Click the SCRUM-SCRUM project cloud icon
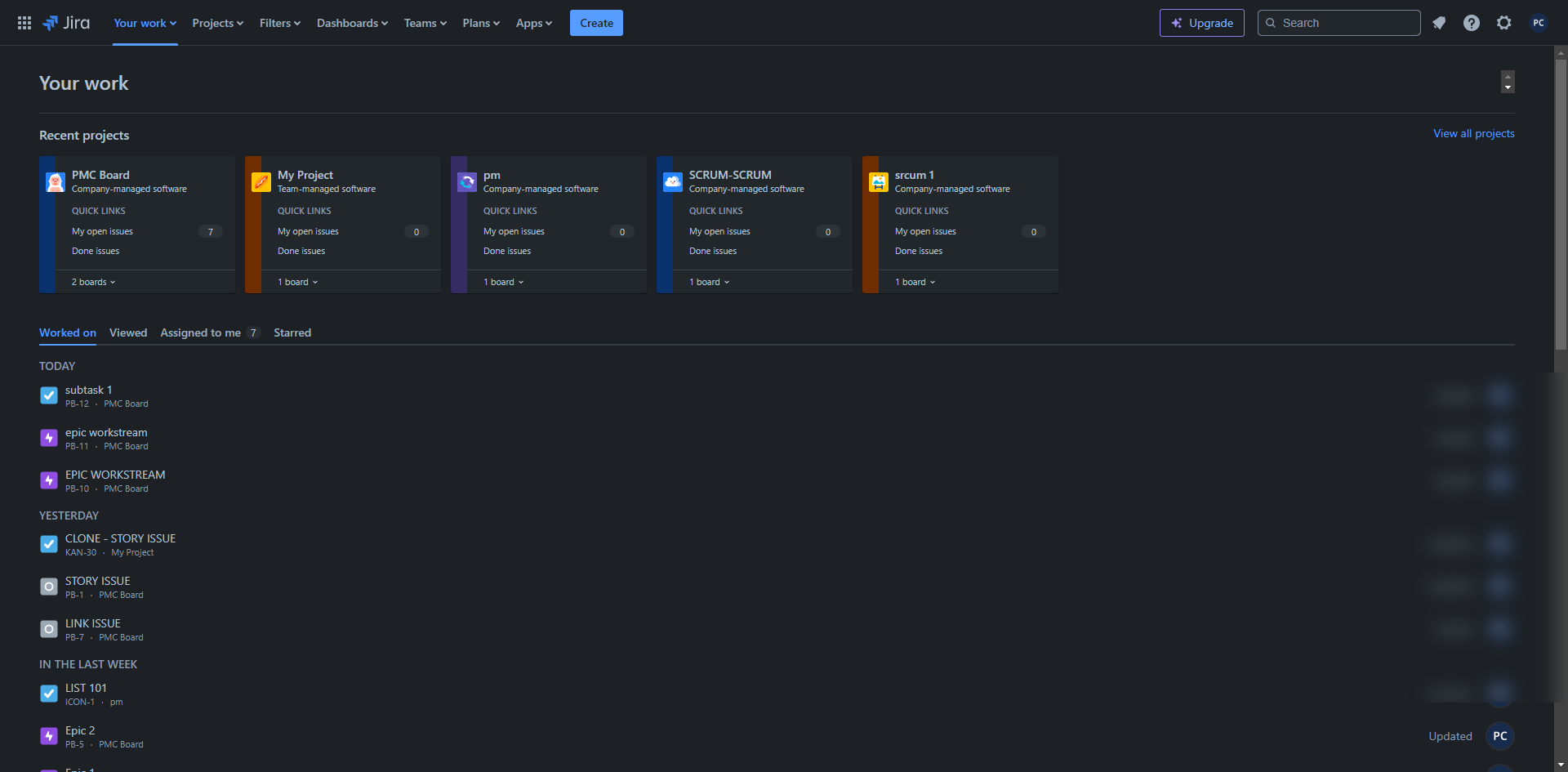The width and height of the screenshot is (1568, 772). [x=672, y=182]
